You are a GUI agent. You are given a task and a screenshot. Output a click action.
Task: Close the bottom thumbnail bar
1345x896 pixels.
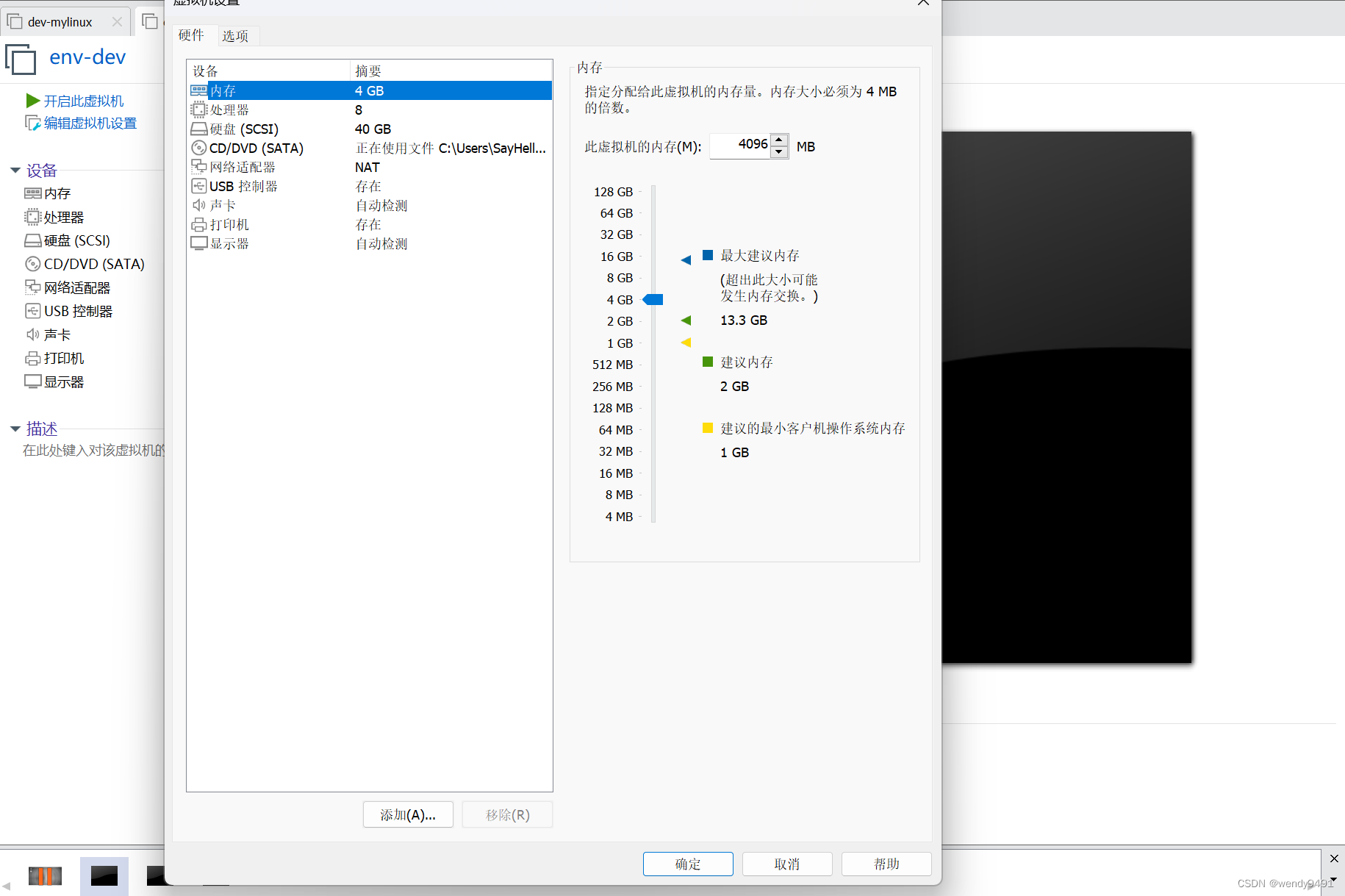pyautogui.click(x=1334, y=859)
